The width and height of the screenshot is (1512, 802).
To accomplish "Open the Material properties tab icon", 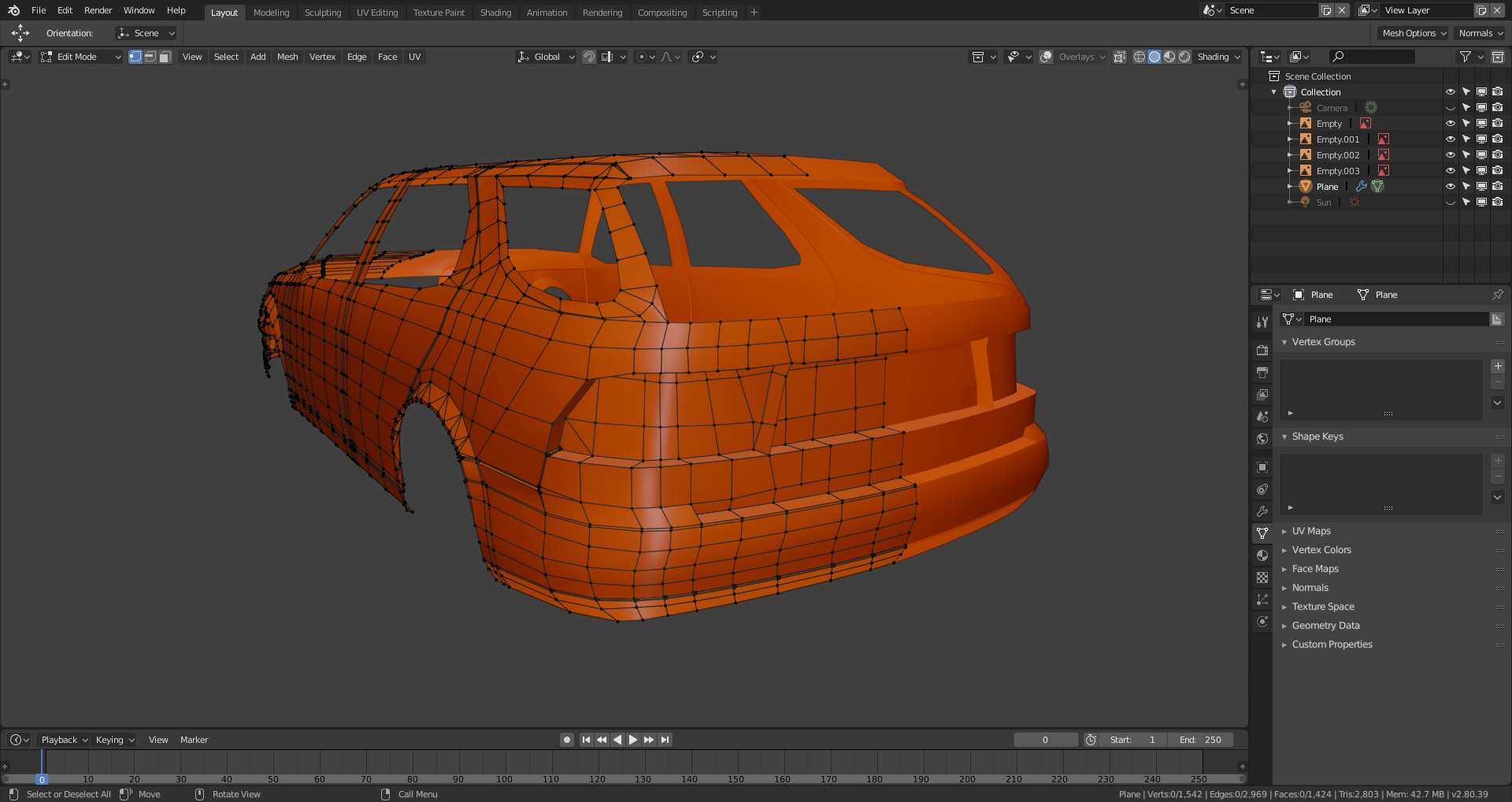I will (x=1262, y=555).
